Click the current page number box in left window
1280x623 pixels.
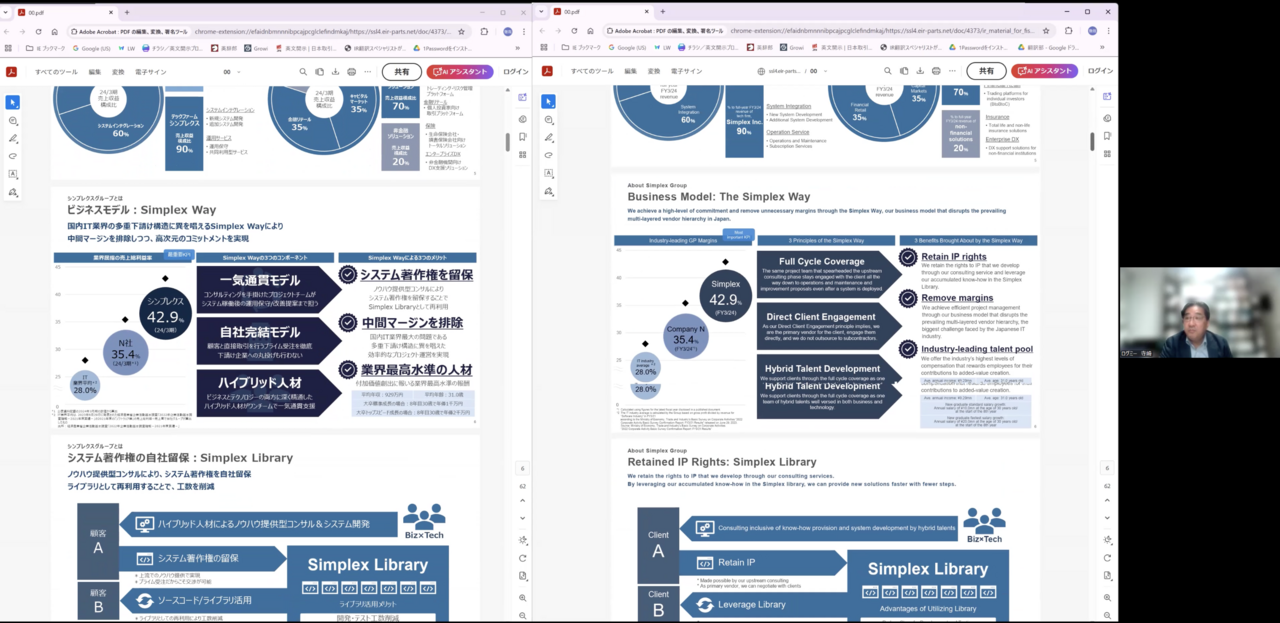522,468
